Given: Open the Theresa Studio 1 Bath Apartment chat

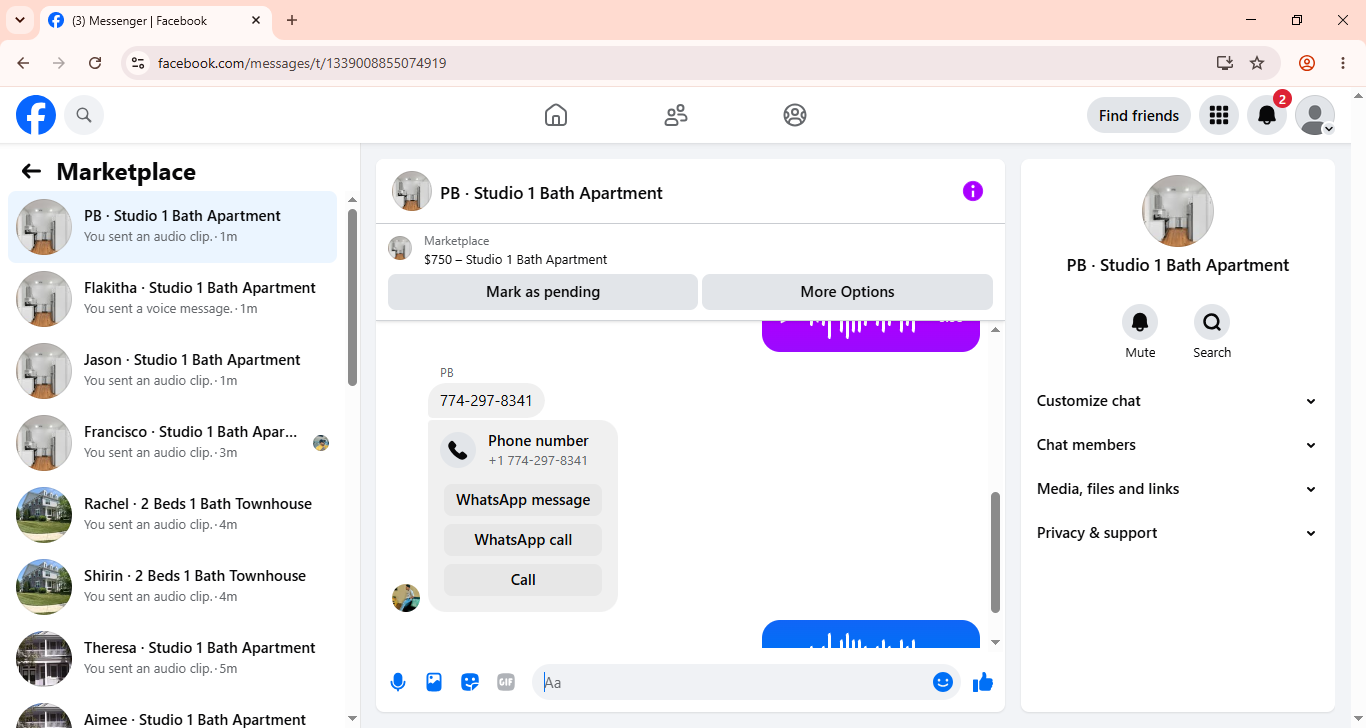Looking at the screenshot, I should (173, 659).
